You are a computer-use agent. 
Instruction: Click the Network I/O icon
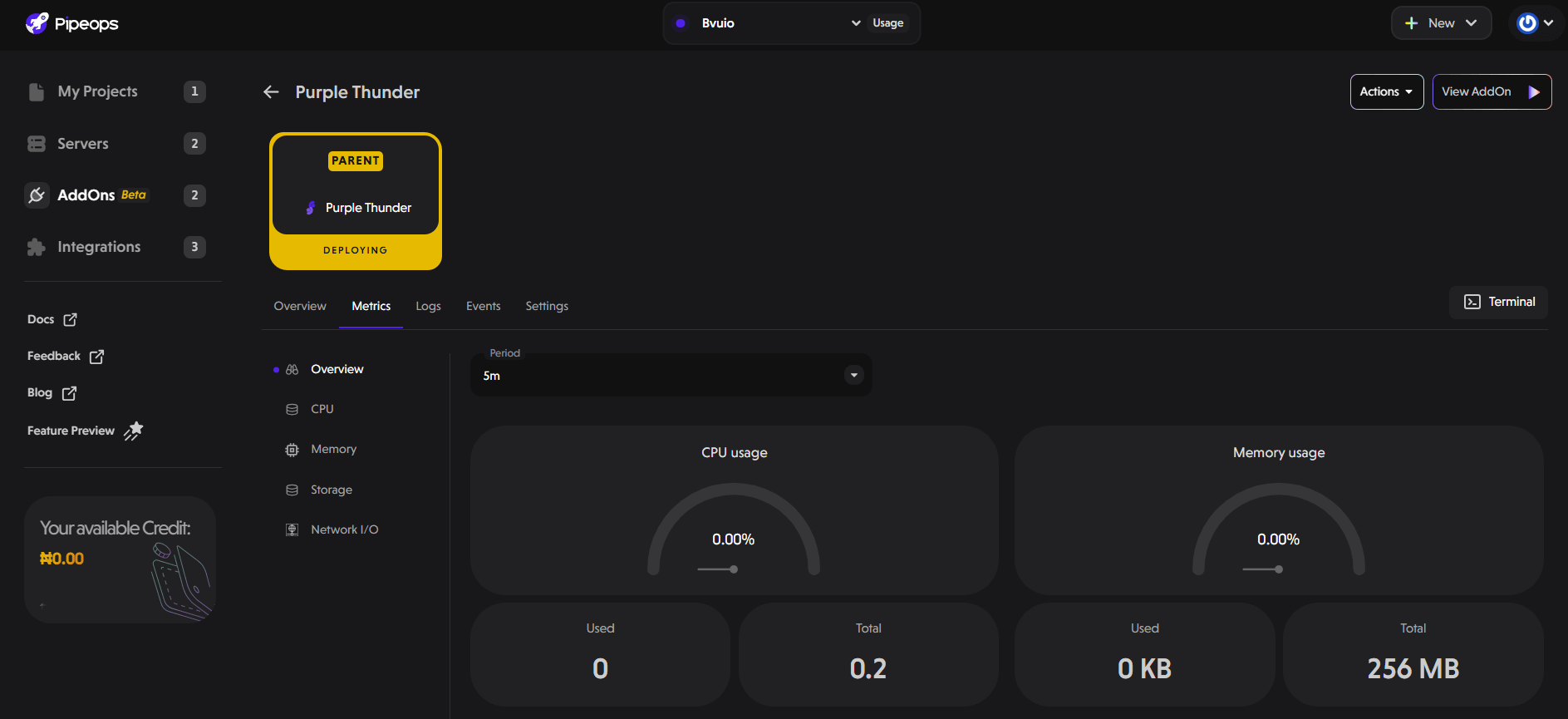click(x=292, y=529)
